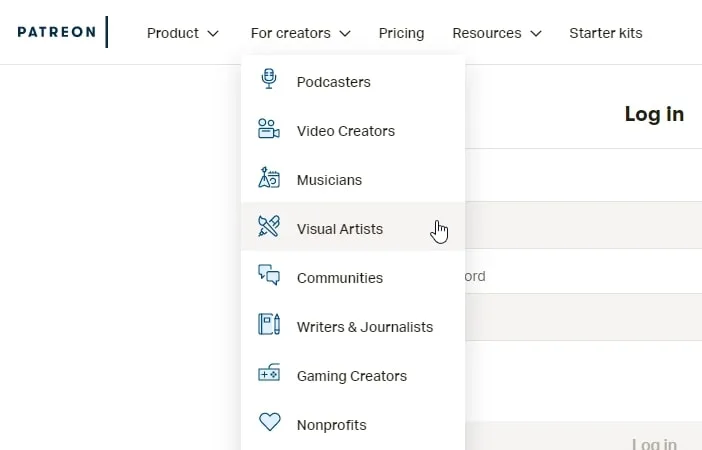Click the Visual Artists brush icon
Screen dimensions: 702x450
pyautogui.click(x=268, y=227)
